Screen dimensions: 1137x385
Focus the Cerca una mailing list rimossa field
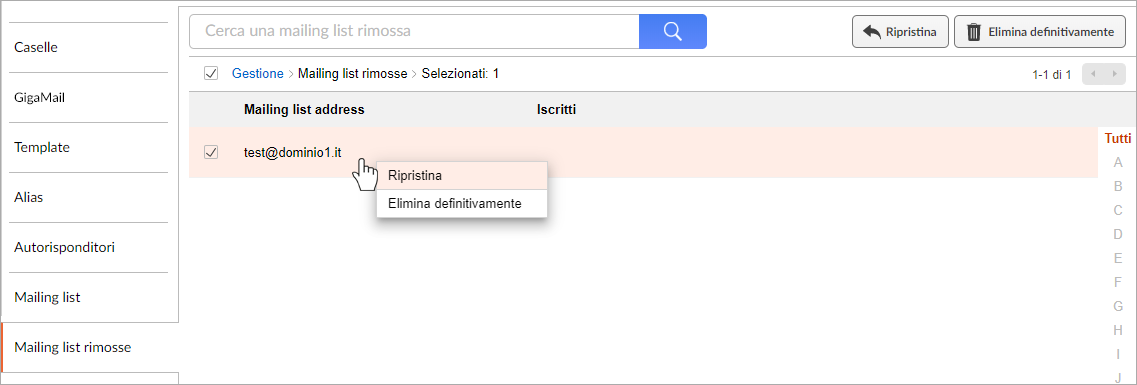(x=414, y=32)
